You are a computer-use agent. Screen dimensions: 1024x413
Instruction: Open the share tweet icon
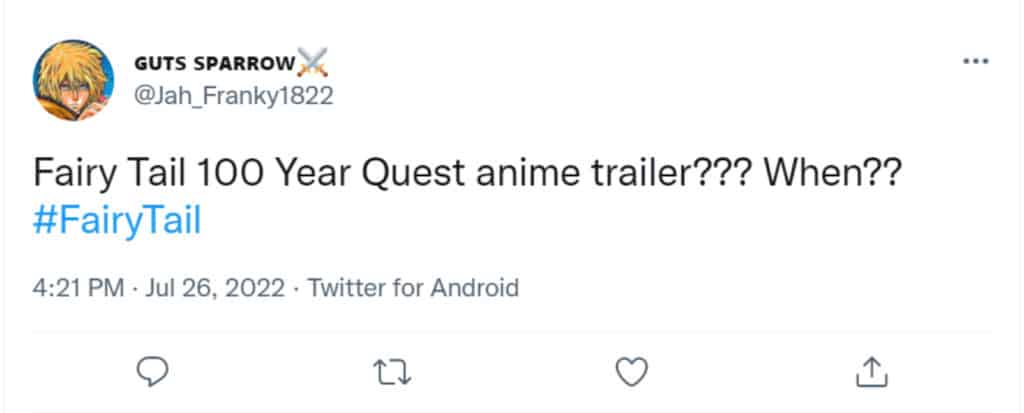tap(872, 372)
